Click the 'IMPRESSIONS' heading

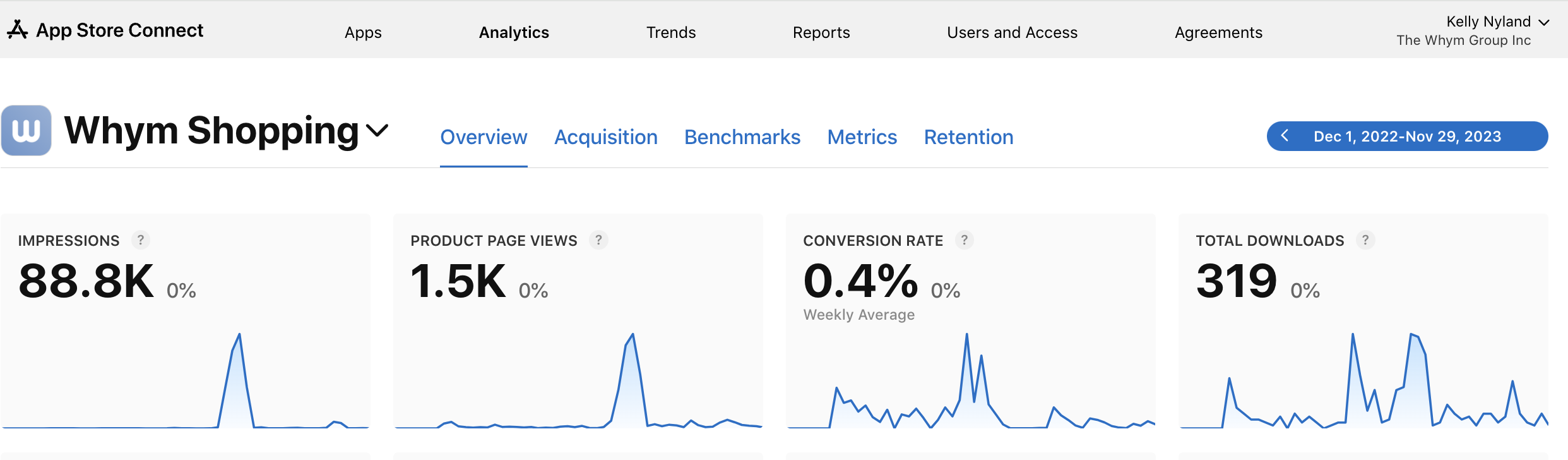(x=69, y=241)
